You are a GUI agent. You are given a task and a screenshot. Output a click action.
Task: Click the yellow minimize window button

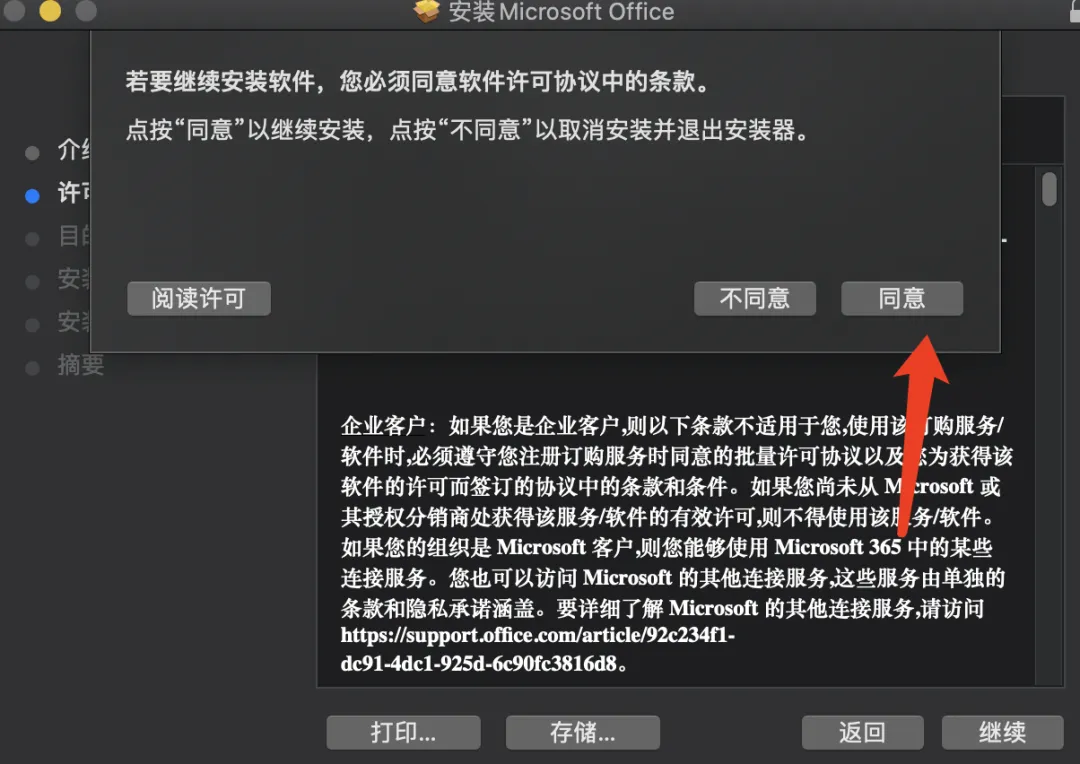[50, 10]
